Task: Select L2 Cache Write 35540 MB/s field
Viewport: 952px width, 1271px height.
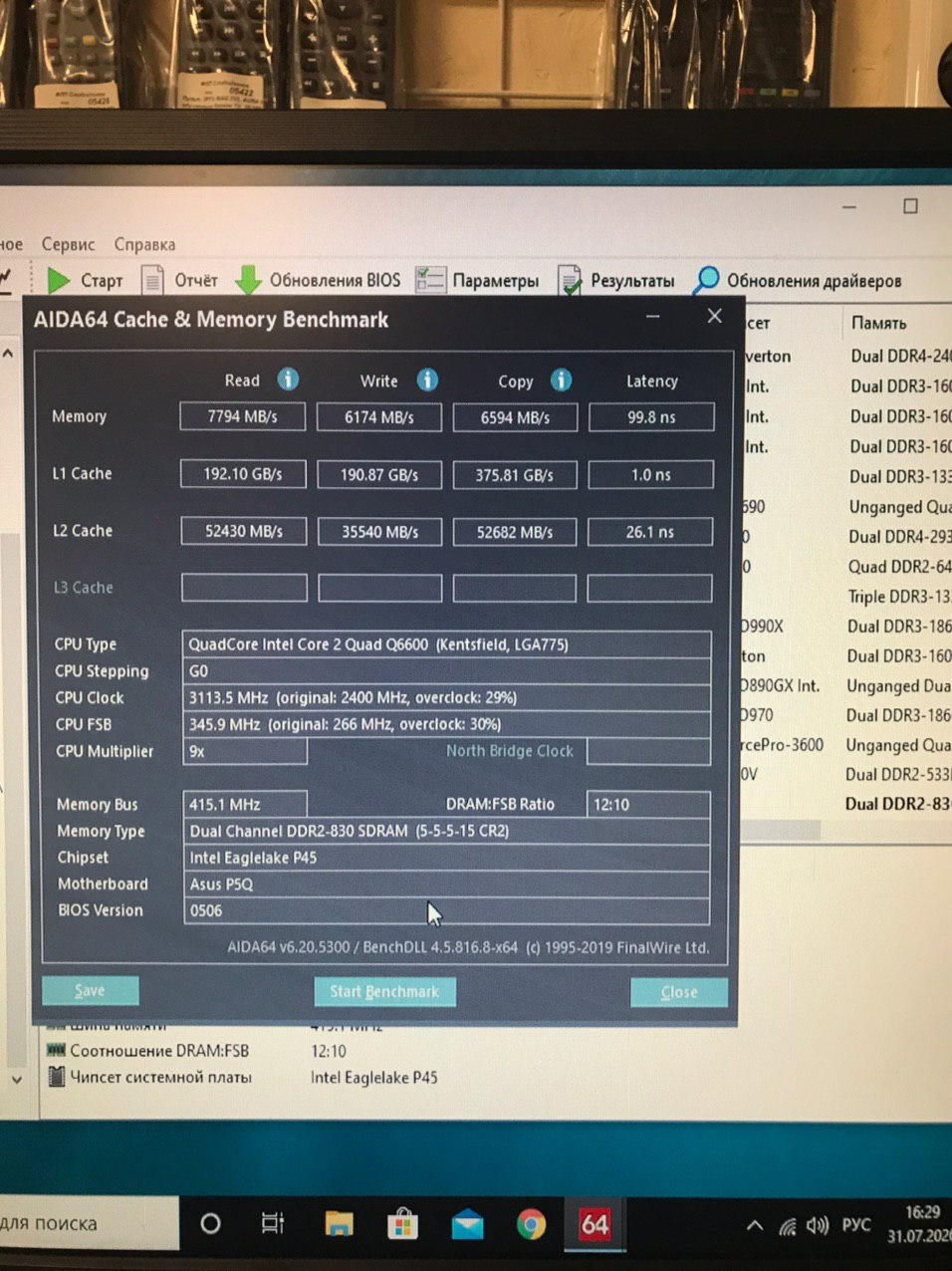Action: (379, 532)
